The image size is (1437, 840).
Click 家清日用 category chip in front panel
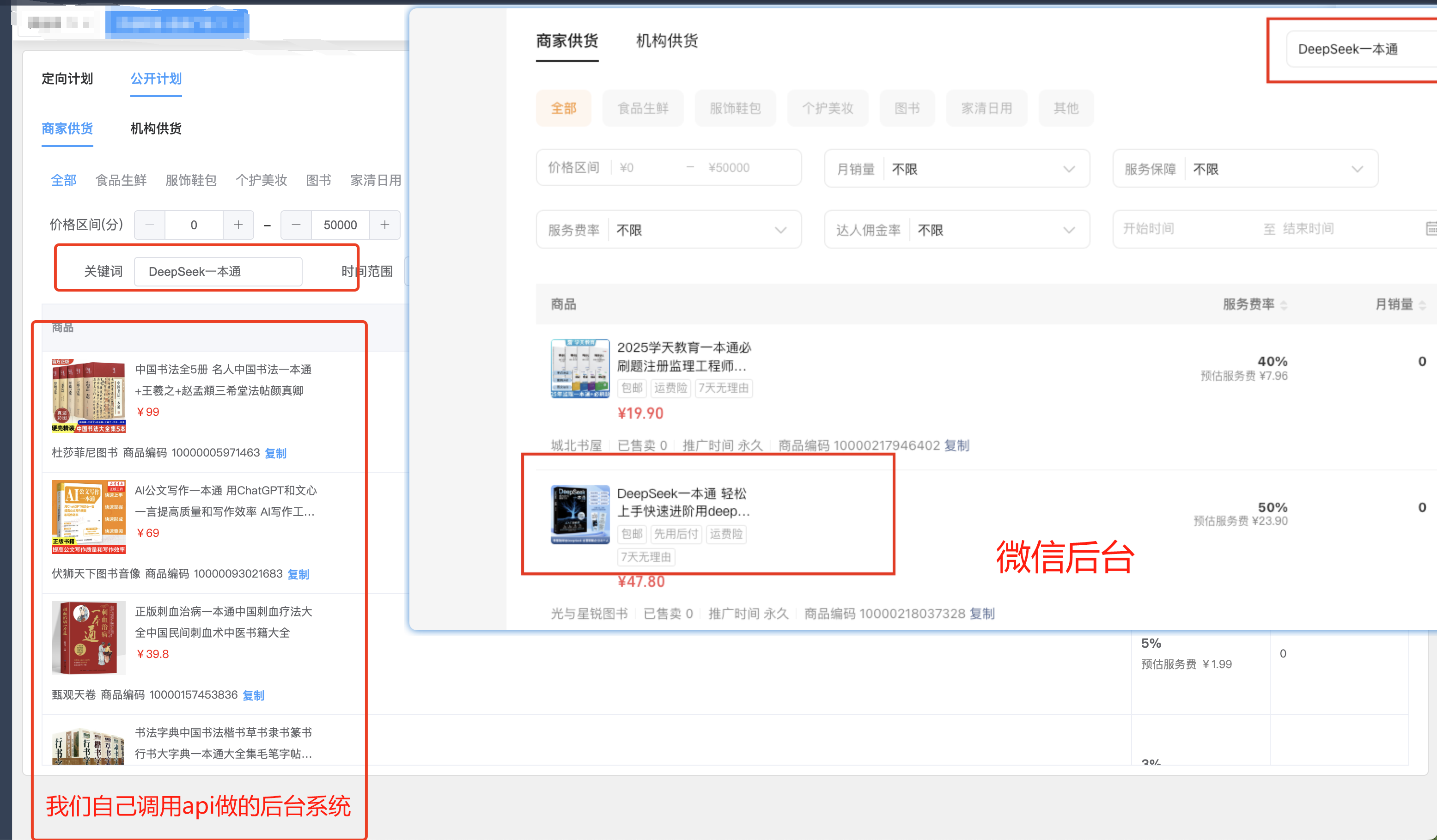pyautogui.click(x=986, y=108)
